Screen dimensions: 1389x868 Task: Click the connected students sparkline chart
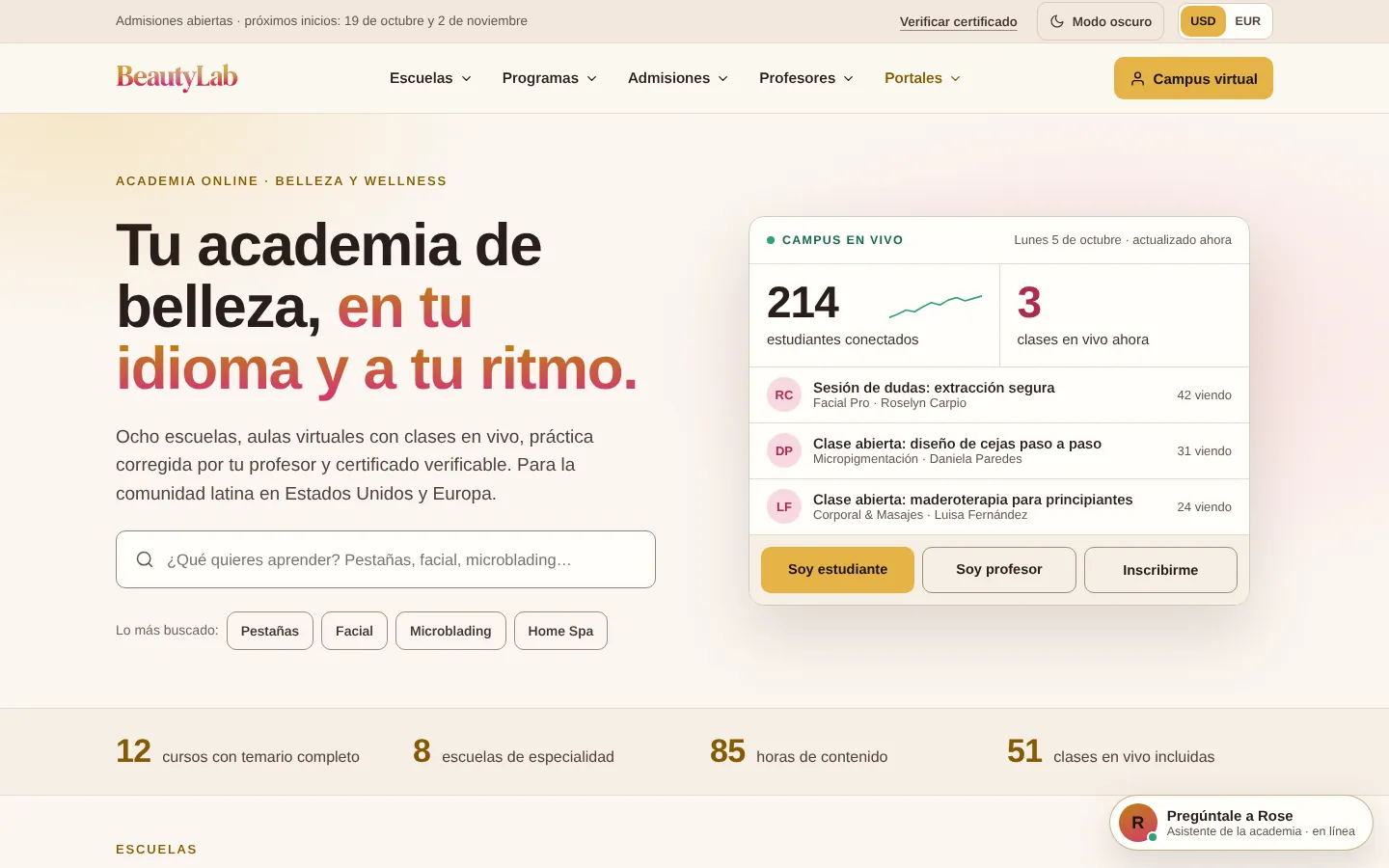(936, 307)
